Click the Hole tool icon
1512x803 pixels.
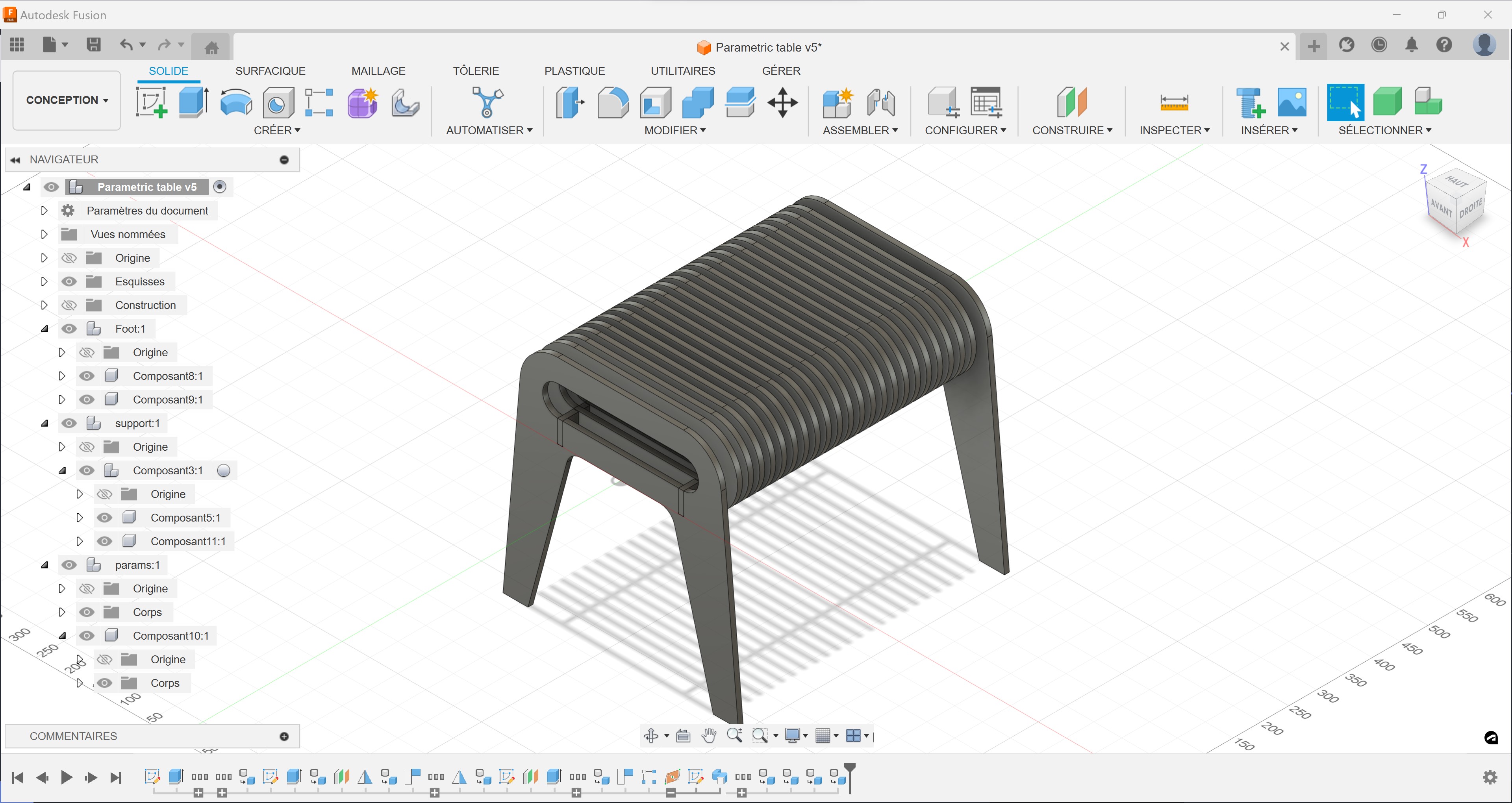click(x=278, y=102)
